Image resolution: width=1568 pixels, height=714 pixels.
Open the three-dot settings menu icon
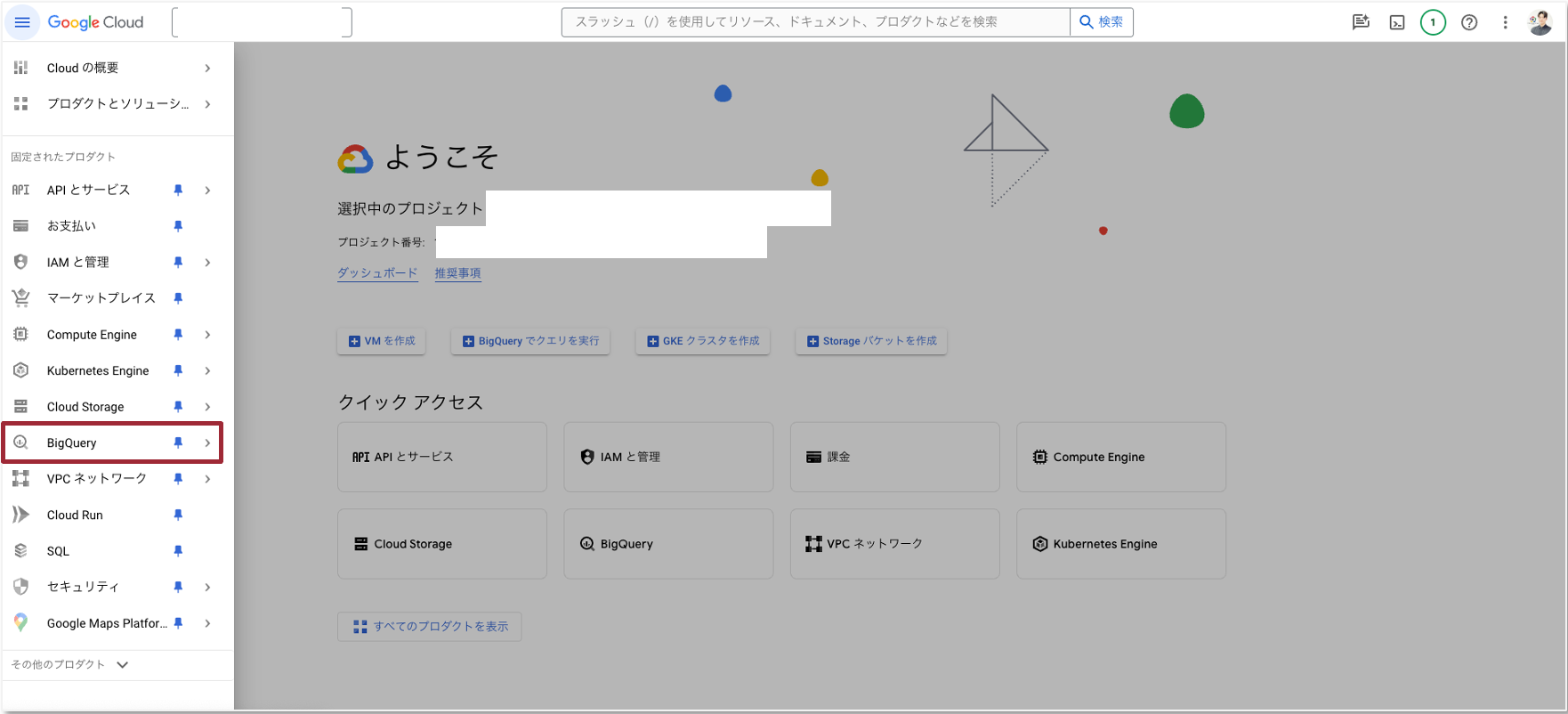[x=1505, y=22]
